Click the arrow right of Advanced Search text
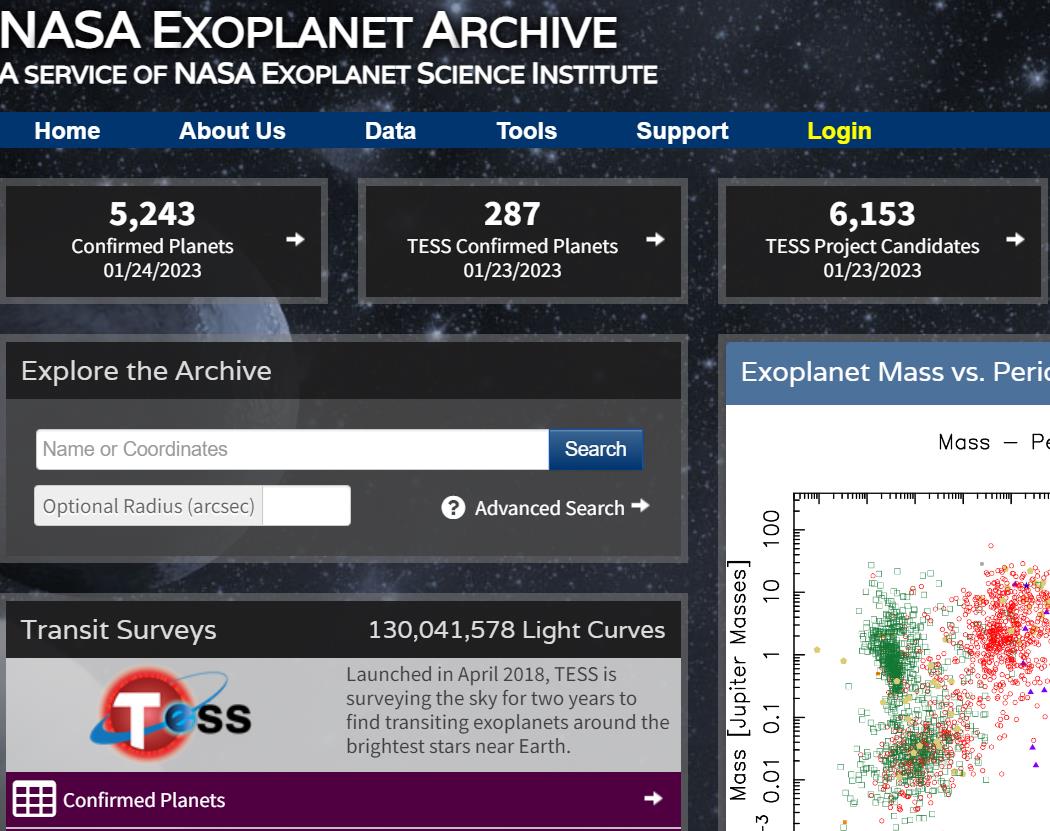The width and height of the screenshot is (1050, 831). click(640, 506)
